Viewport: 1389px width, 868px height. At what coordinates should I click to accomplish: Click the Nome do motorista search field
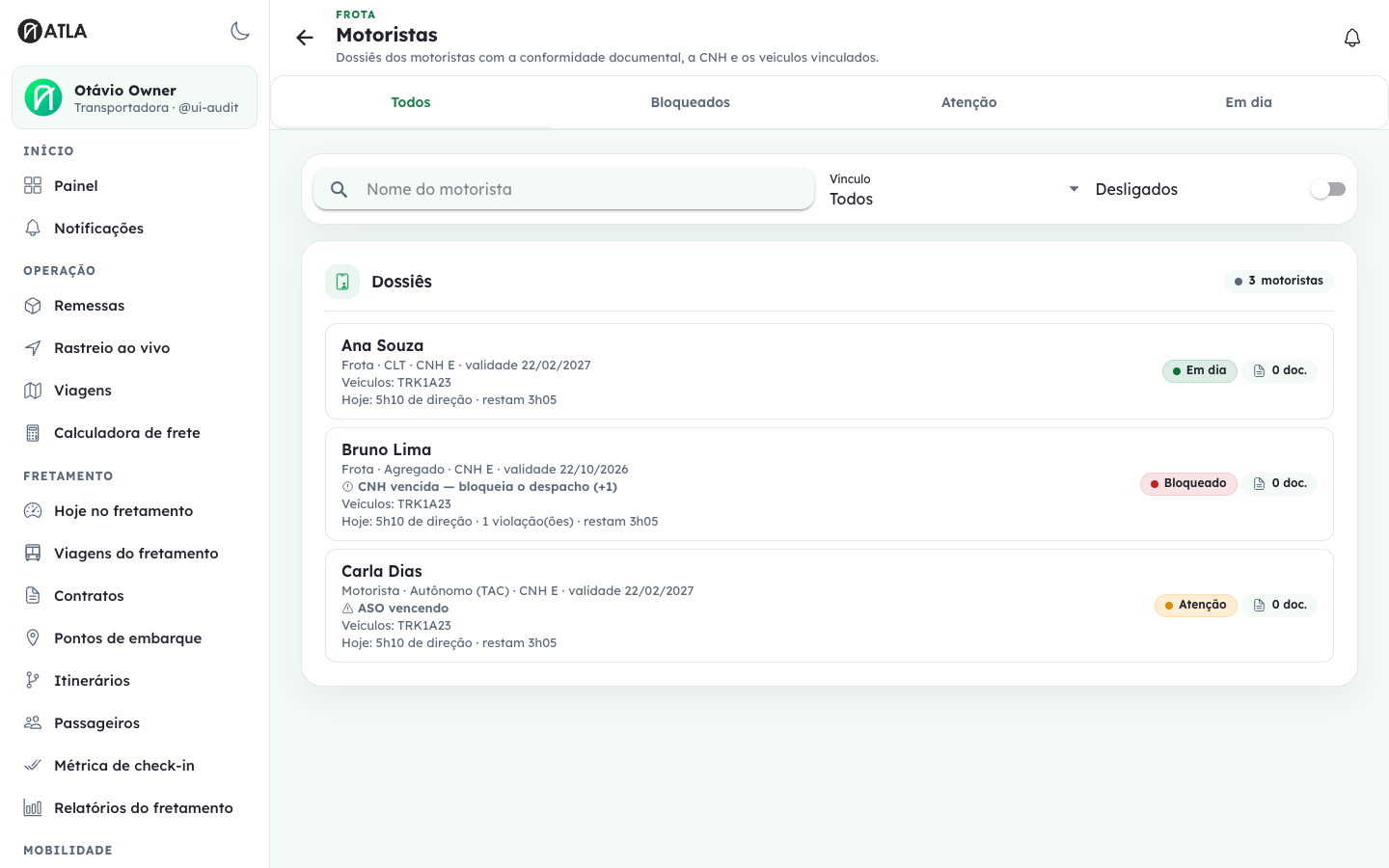(x=564, y=189)
